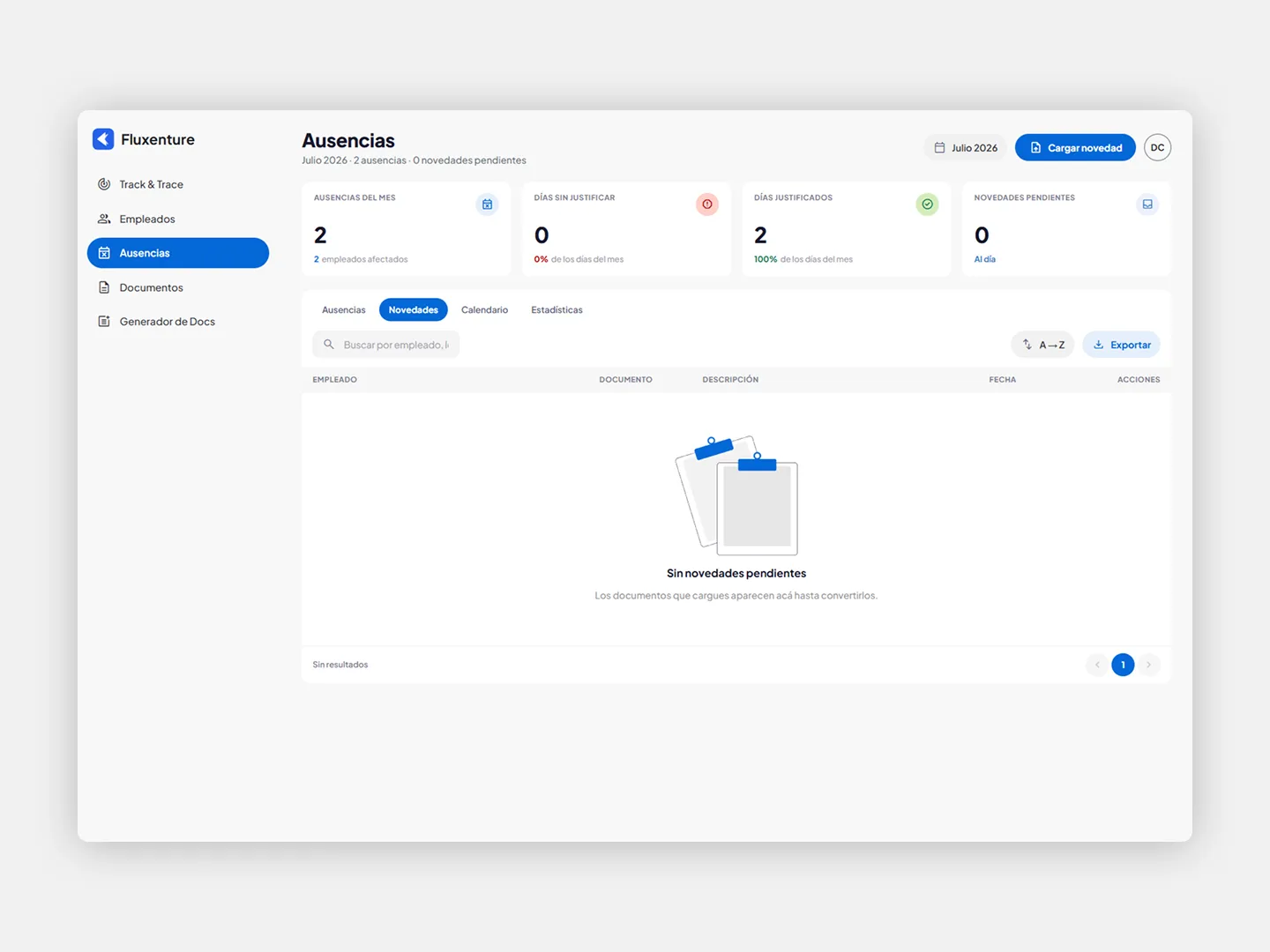Screen dimensions: 1270x952
Task: Open the Documentos page
Action: coord(178,287)
